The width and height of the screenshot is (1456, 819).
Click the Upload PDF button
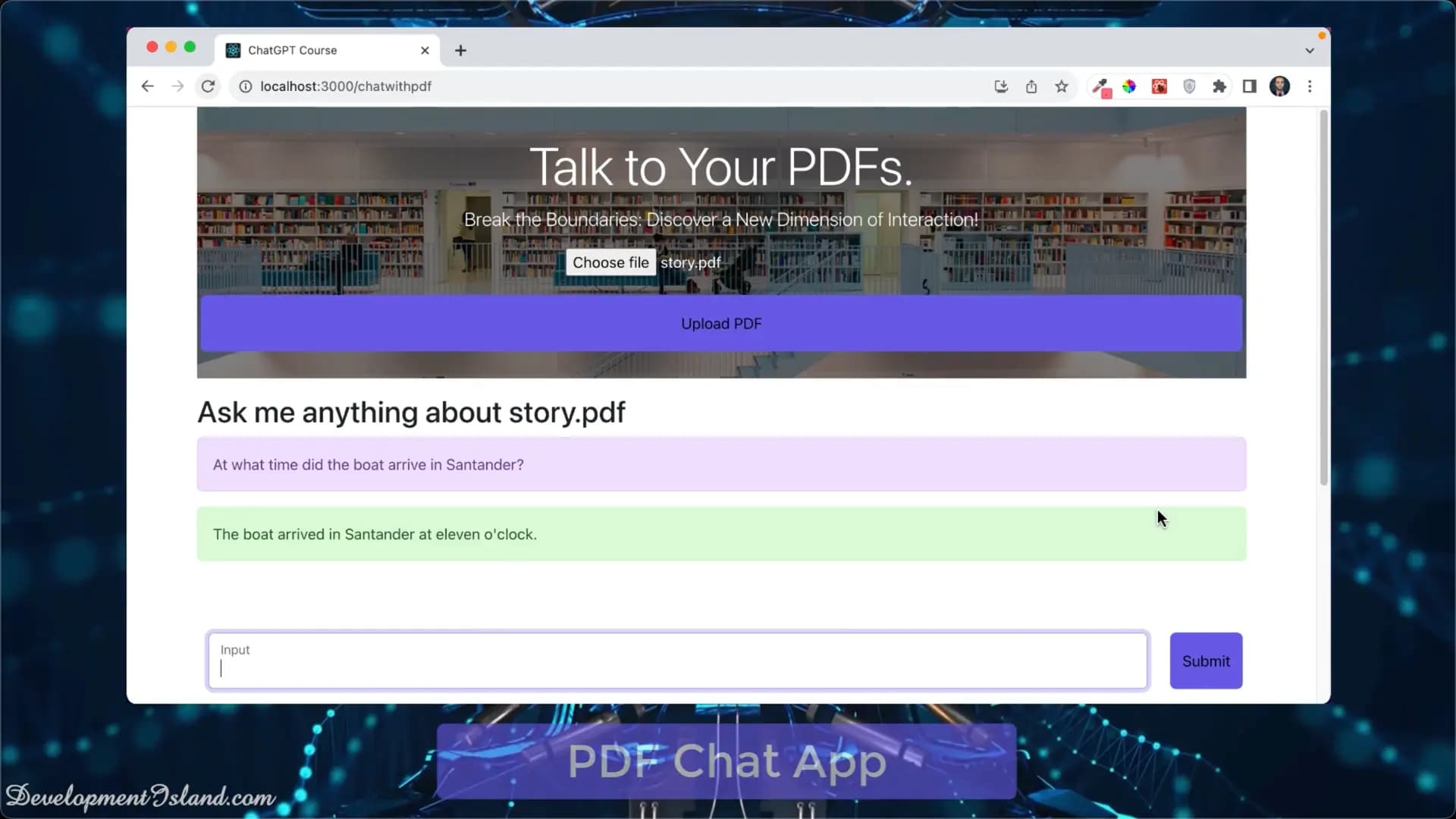pyautogui.click(x=720, y=323)
